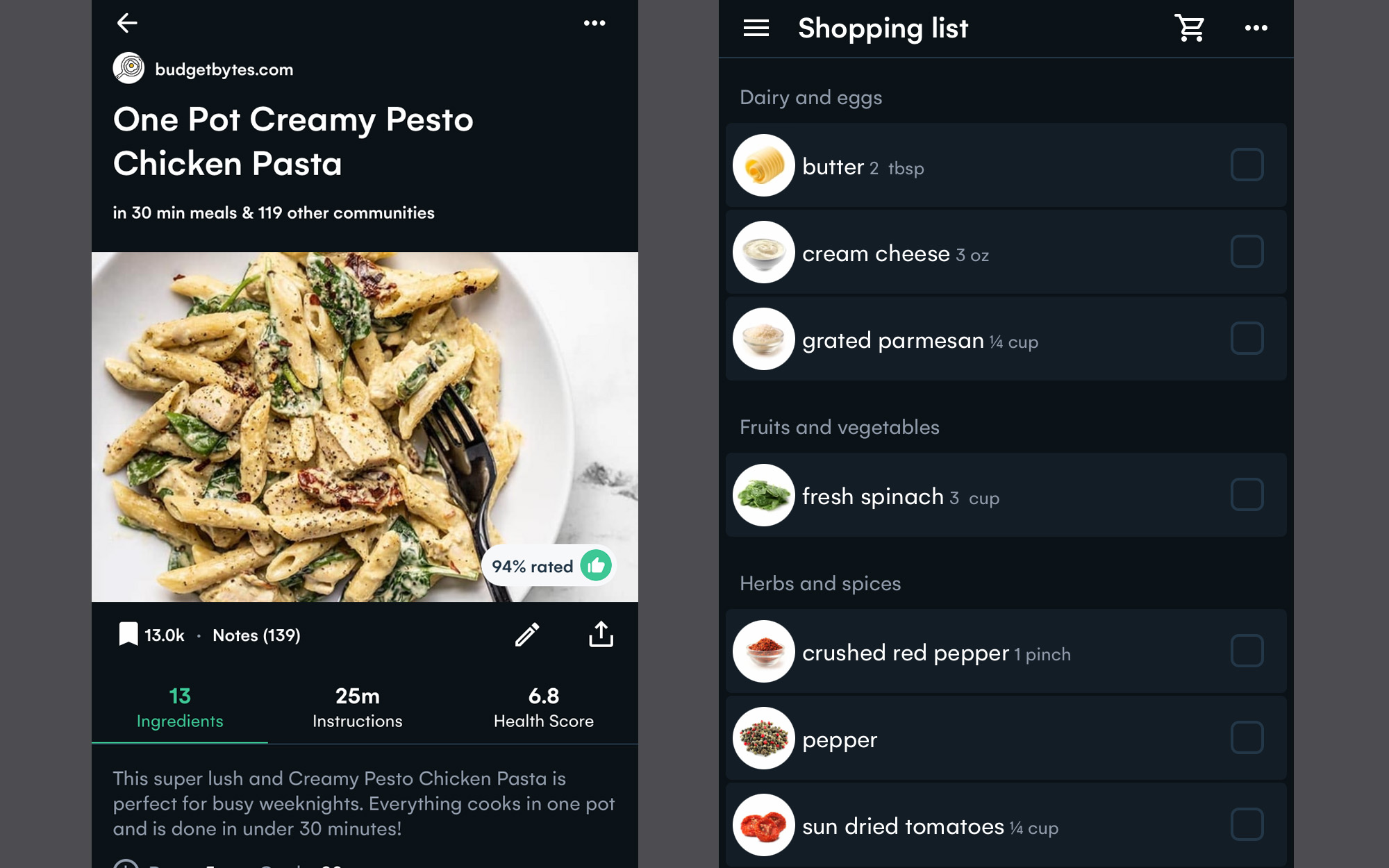The height and width of the screenshot is (868, 1389).
Task: Expand the Dairy and eggs category
Action: pyautogui.click(x=812, y=97)
